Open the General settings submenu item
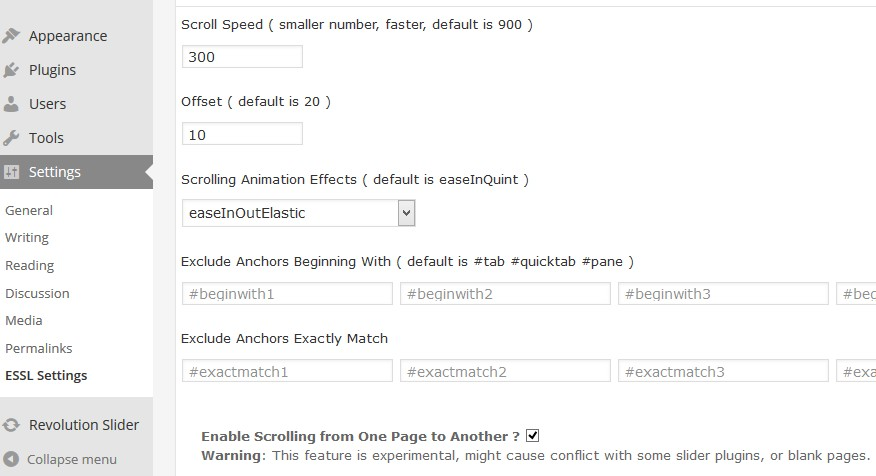The image size is (876, 476). pos(29,211)
